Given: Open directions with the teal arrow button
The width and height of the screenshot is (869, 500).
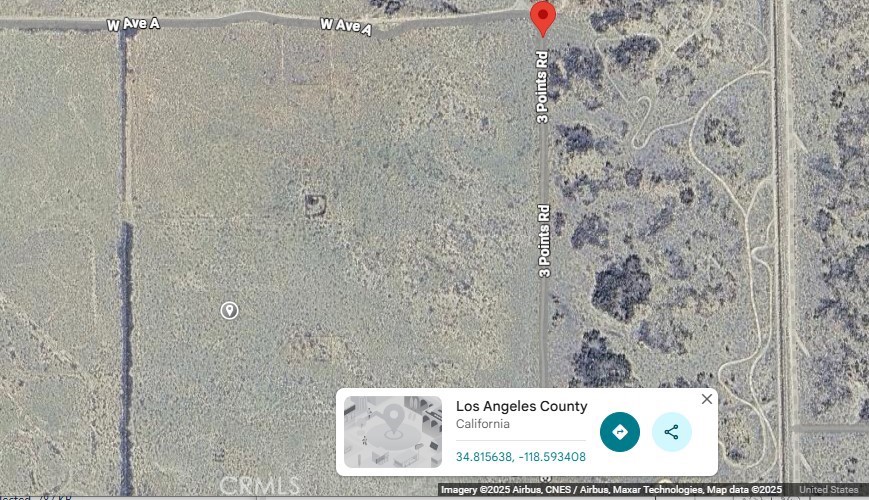Looking at the screenshot, I should coord(620,432).
